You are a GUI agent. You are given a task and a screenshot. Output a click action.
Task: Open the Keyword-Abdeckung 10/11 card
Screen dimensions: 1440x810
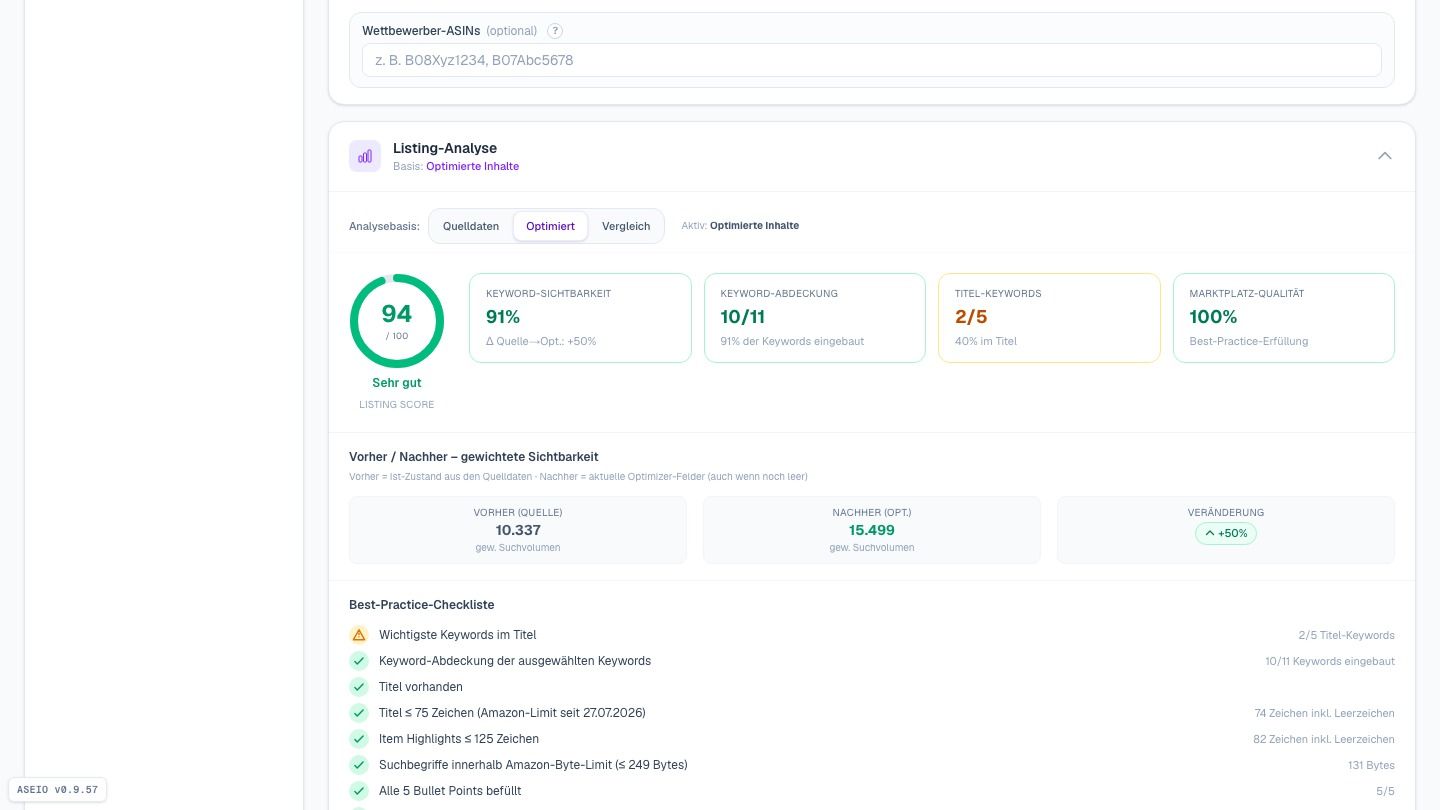[x=815, y=318]
